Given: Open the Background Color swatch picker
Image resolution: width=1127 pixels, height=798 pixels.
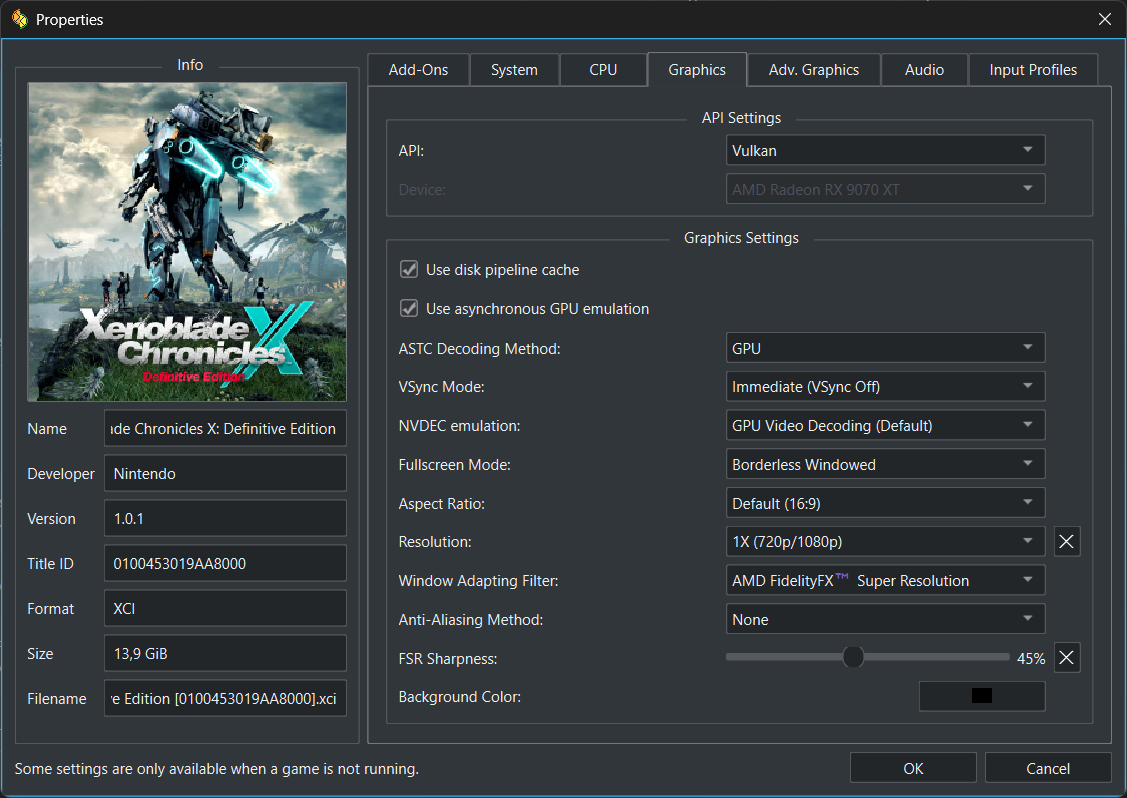Looking at the screenshot, I should click(982, 696).
